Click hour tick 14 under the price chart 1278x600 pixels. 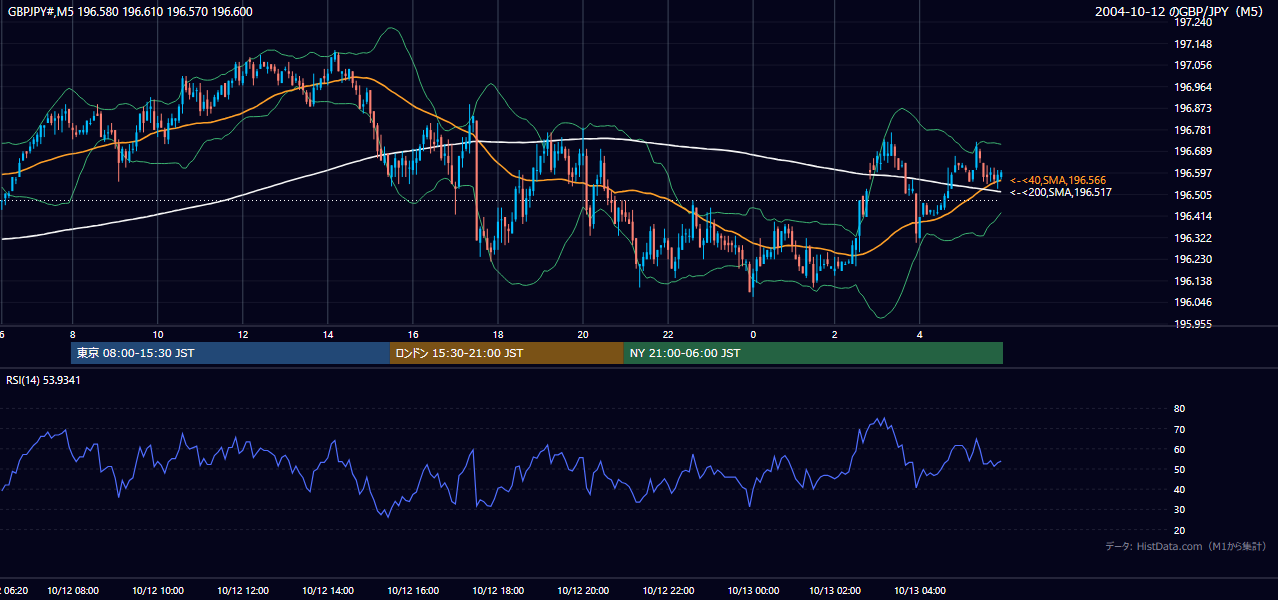coord(327,334)
